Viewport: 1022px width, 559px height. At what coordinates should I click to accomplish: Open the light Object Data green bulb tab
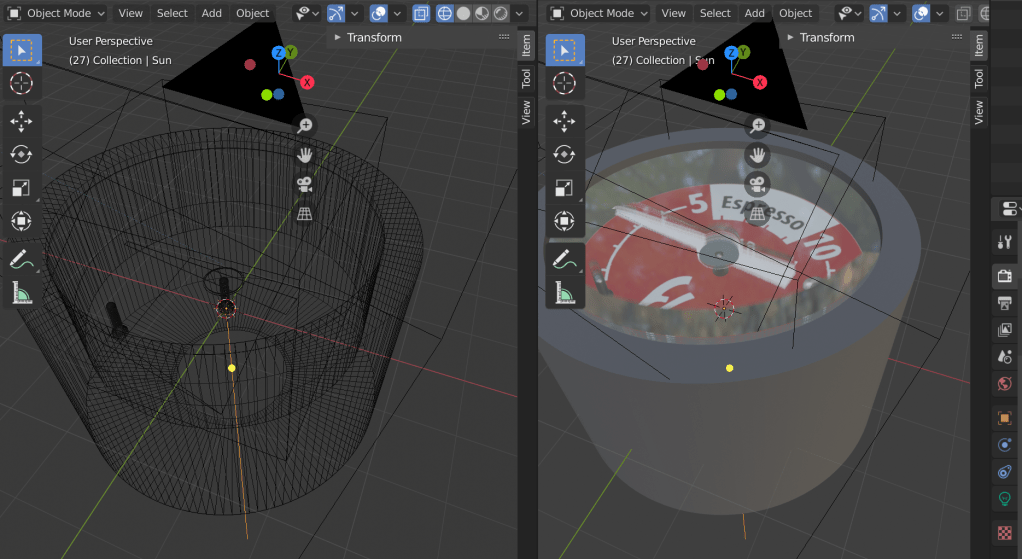click(1004, 499)
